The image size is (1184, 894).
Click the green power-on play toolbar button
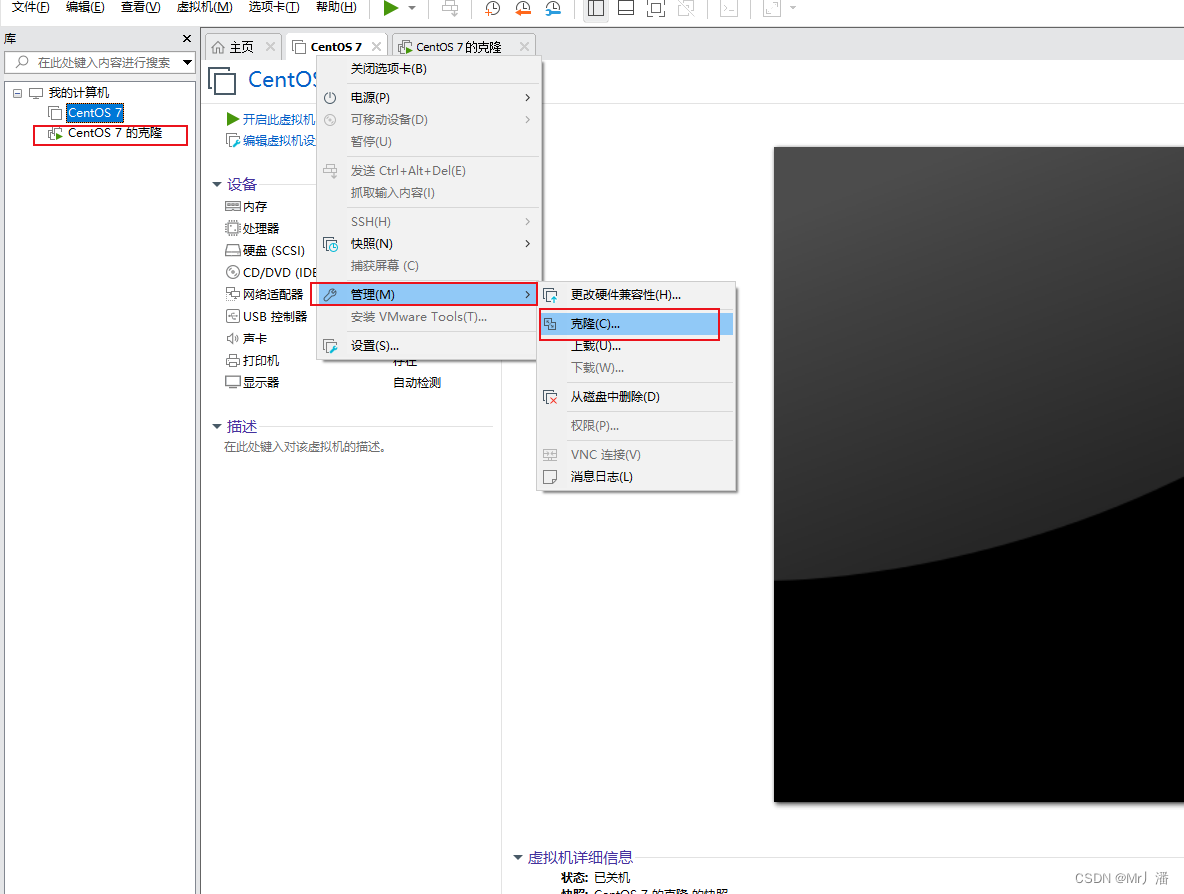pyautogui.click(x=390, y=8)
